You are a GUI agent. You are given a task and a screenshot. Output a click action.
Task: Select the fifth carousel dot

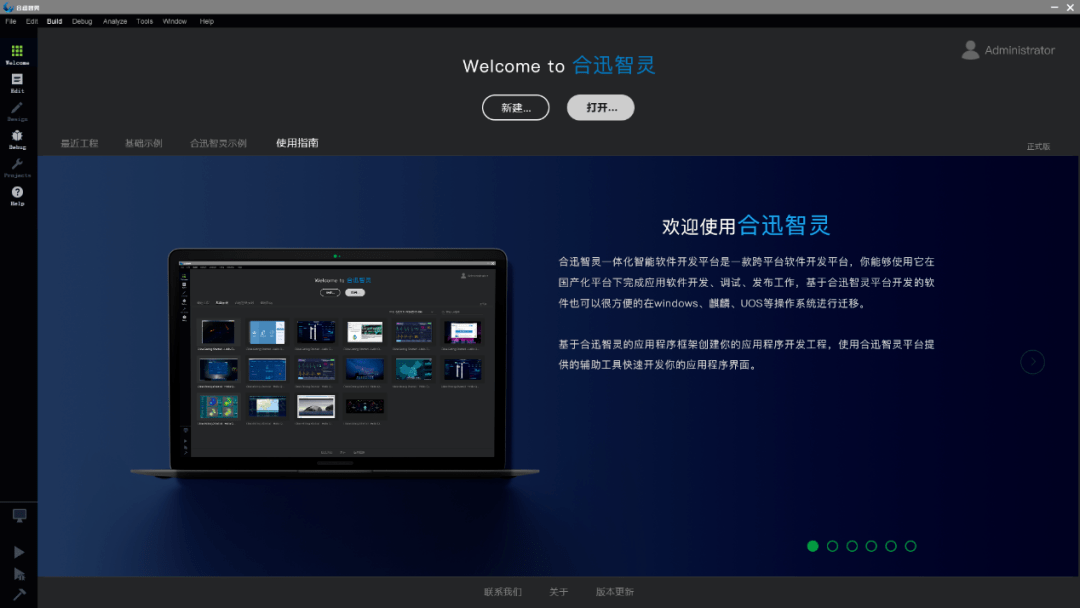click(x=891, y=546)
